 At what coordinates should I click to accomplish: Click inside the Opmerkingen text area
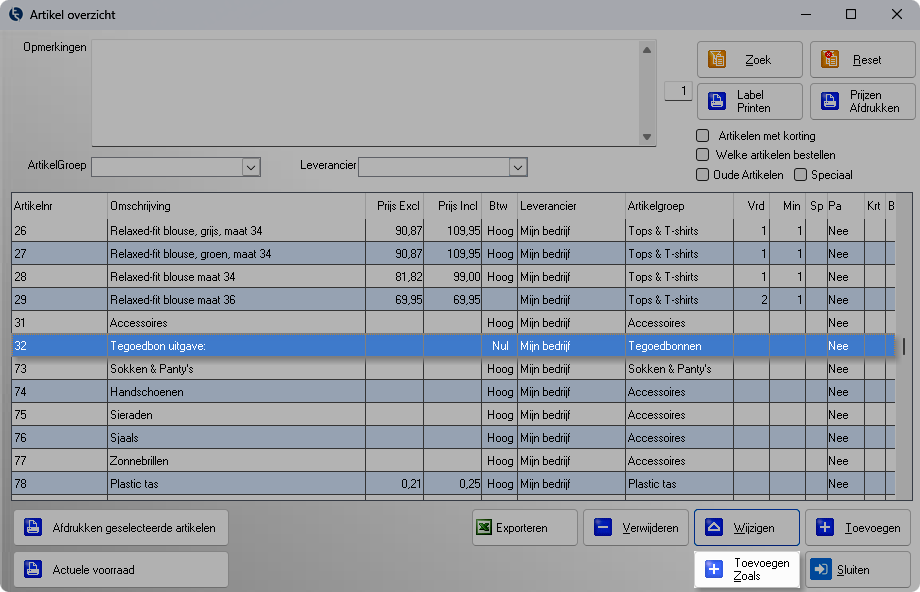click(x=366, y=93)
